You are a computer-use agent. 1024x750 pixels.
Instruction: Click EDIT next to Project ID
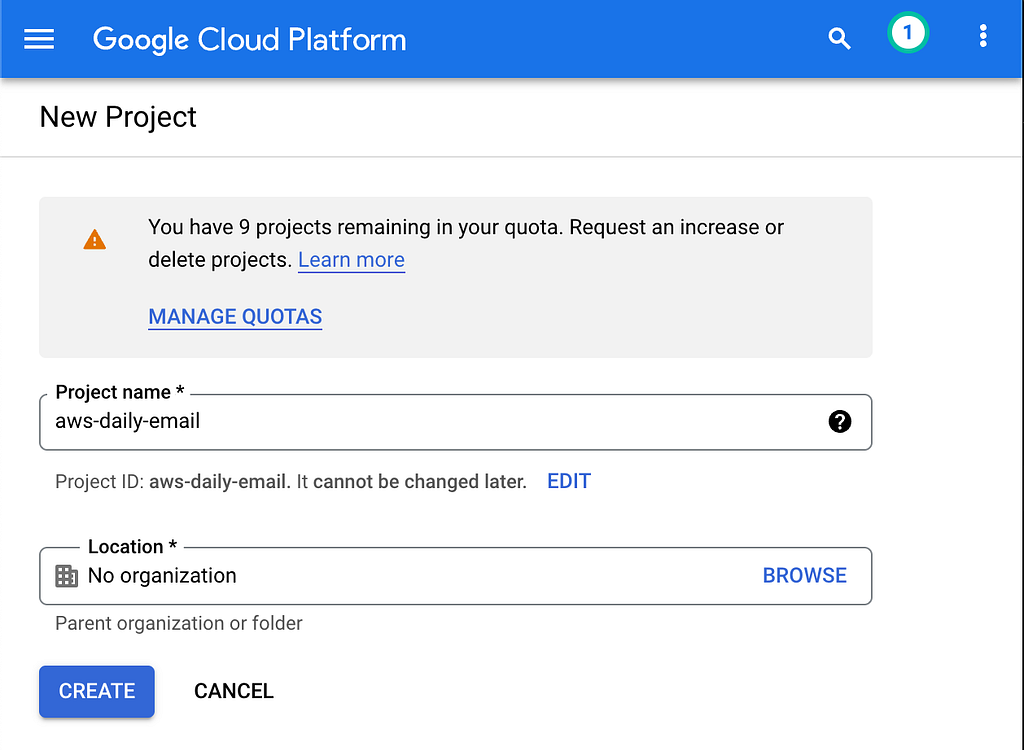pos(569,481)
